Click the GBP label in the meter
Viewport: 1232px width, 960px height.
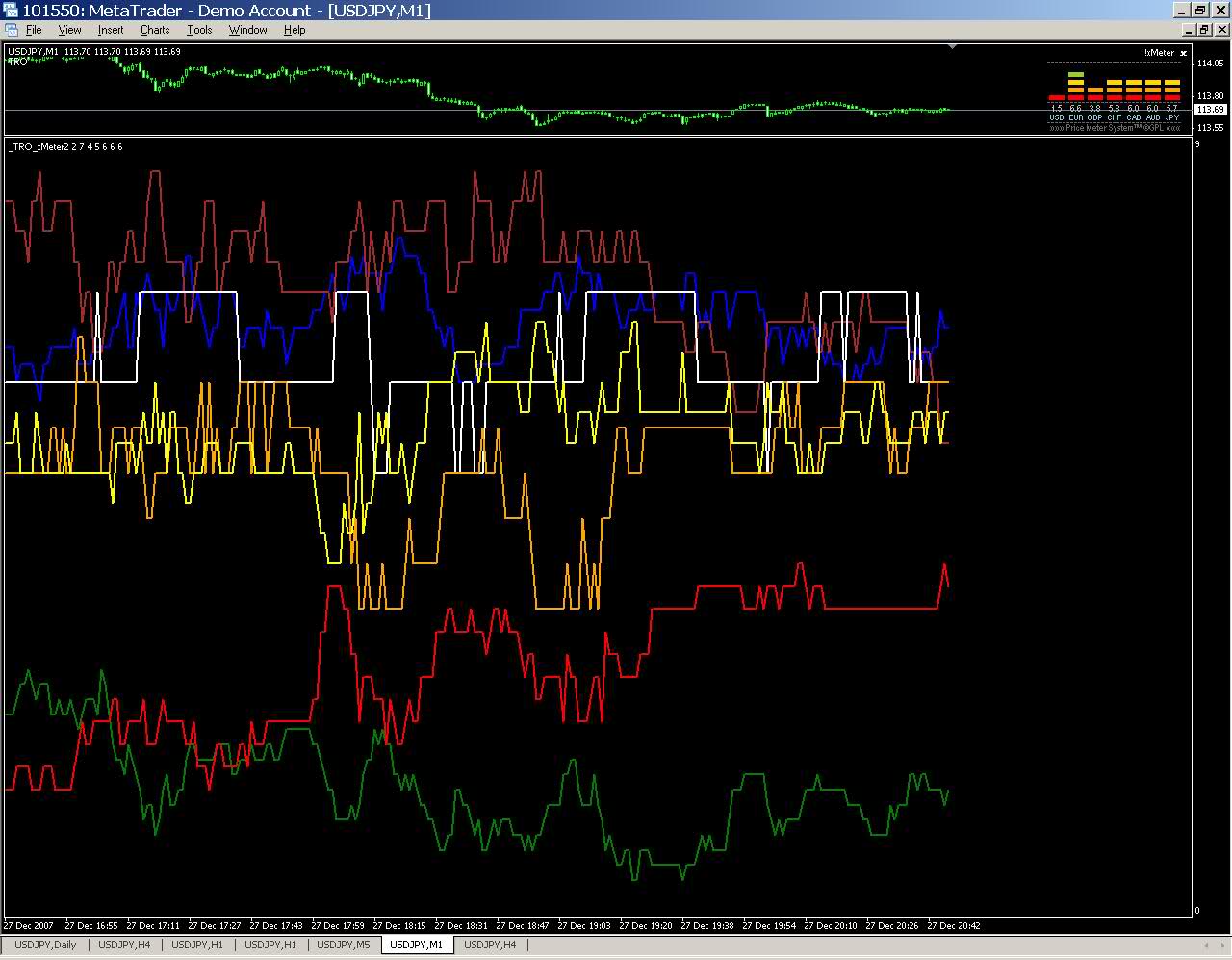click(1095, 118)
